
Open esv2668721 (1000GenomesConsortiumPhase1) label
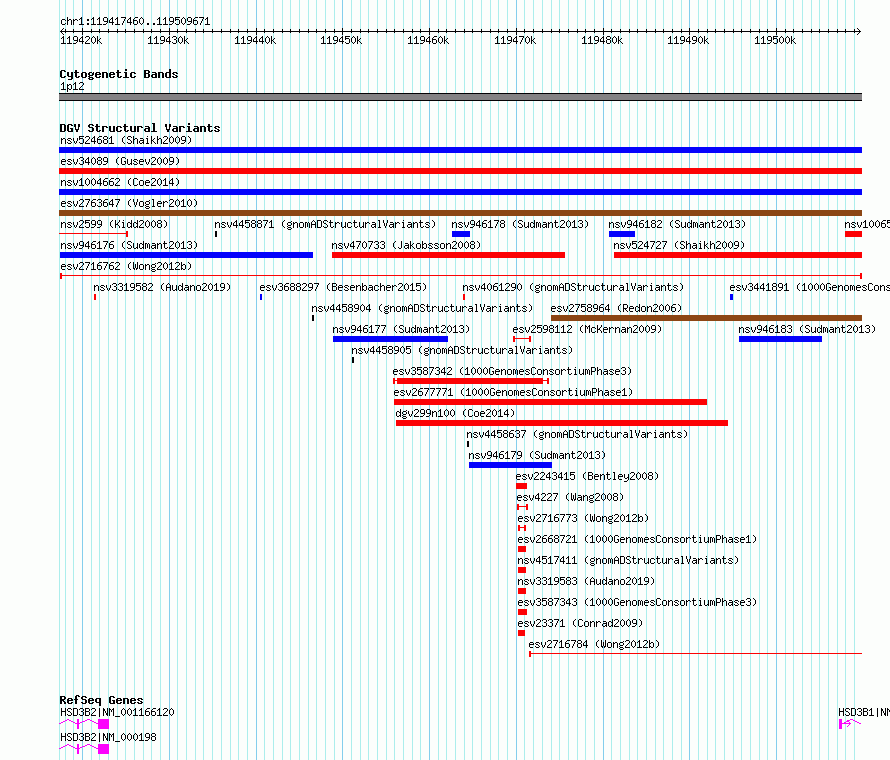click(x=637, y=539)
